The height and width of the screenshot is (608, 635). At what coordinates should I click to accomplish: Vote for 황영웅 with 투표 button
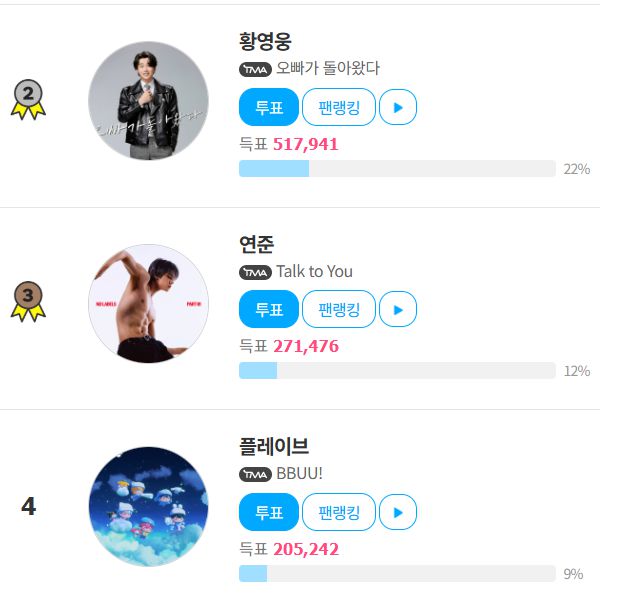(x=268, y=108)
